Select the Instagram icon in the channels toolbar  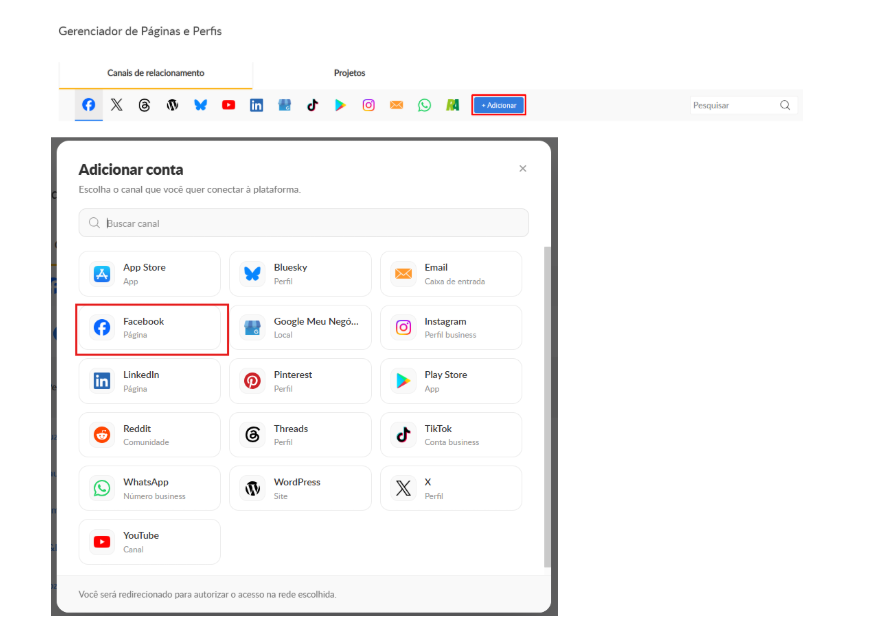368,105
